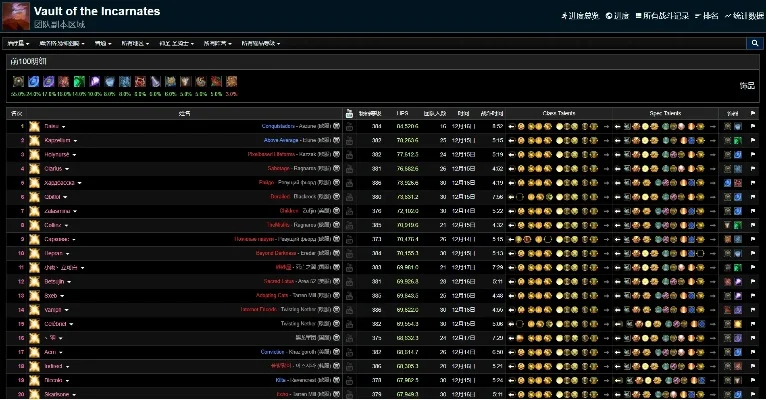Open player Holynurse in rank 3

[57, 155]
